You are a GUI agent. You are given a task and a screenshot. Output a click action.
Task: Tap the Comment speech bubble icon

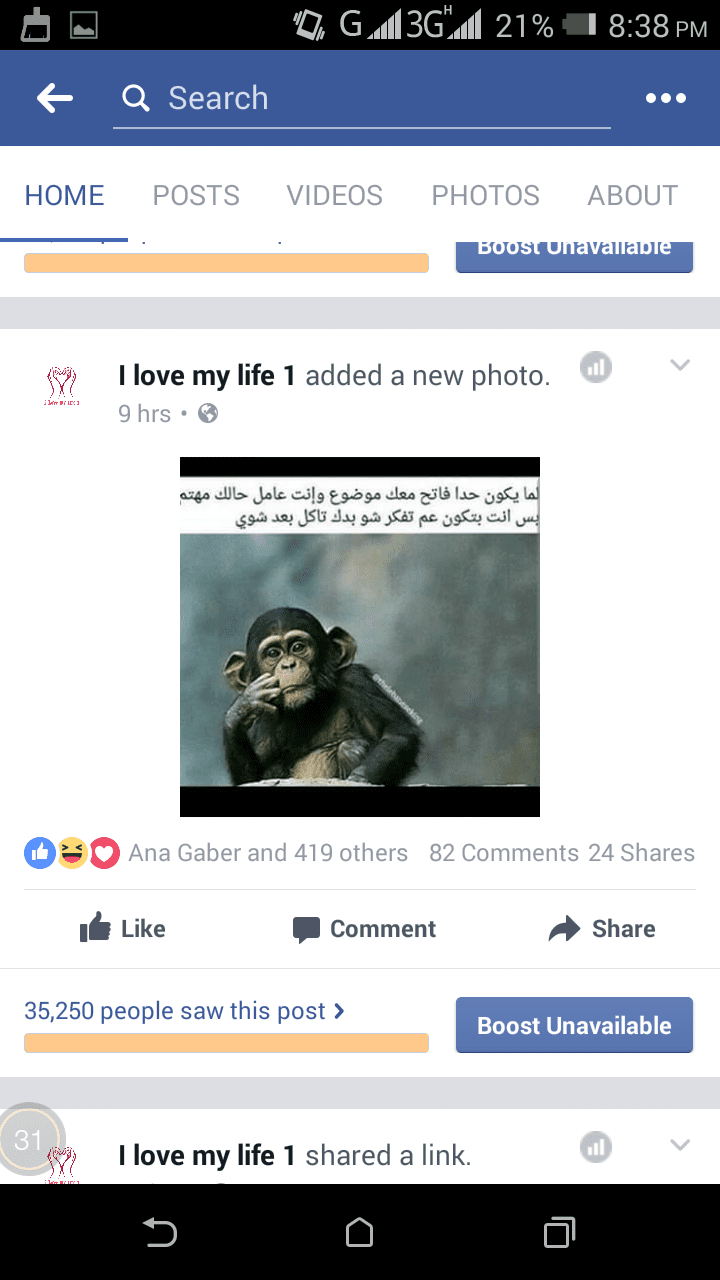tap(306, 930)
